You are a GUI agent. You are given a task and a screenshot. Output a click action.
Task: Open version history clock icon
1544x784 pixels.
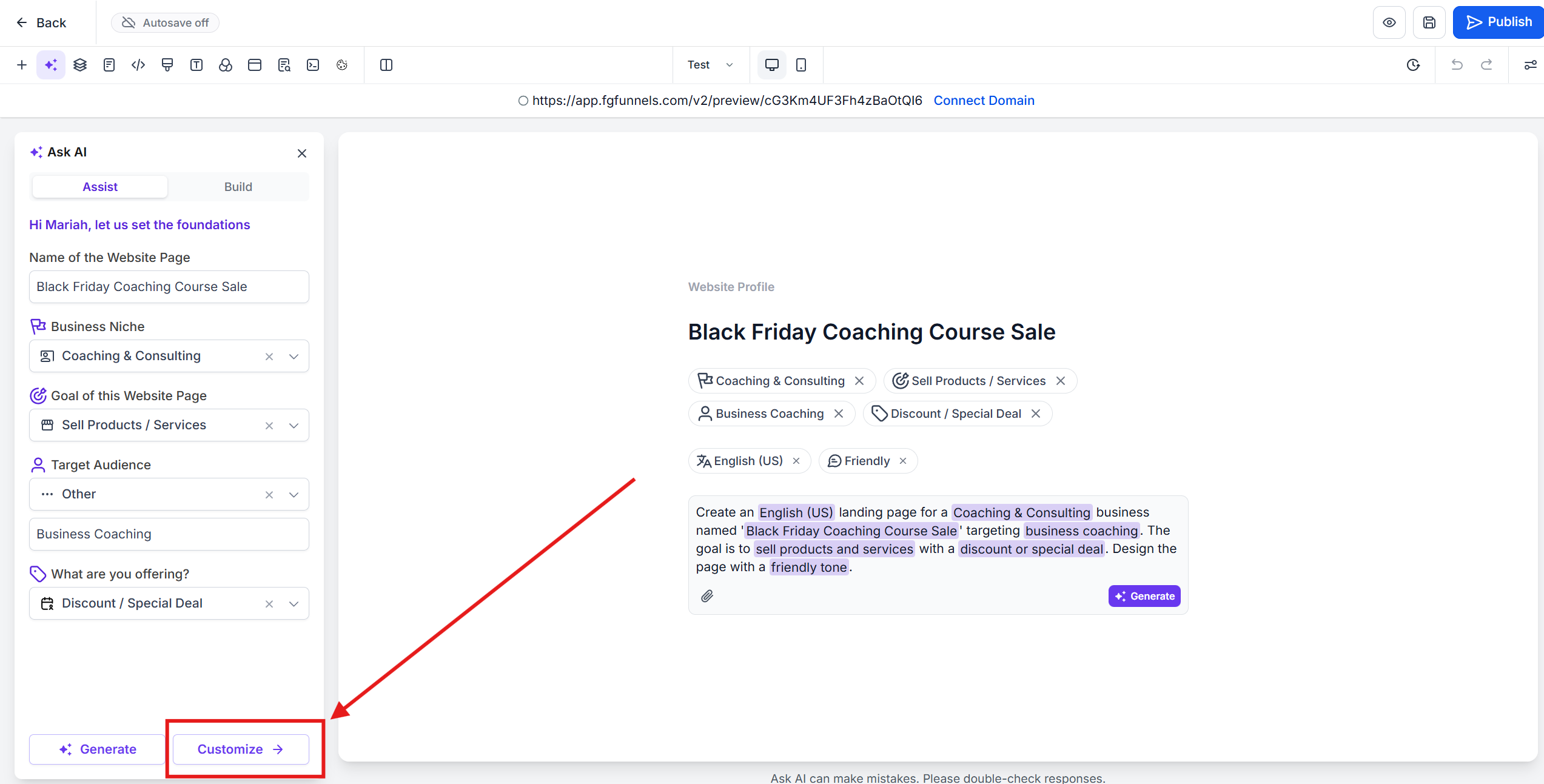click(1413, 65)
